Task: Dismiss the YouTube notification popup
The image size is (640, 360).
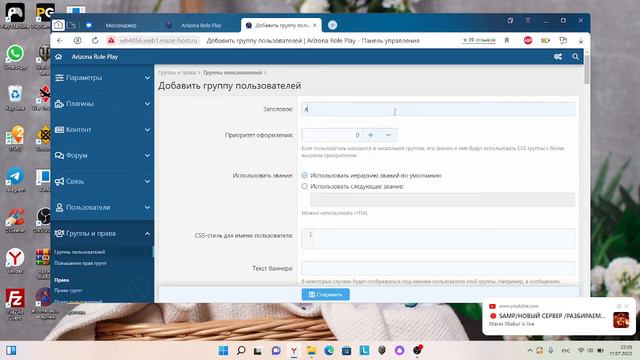Action: click(x=627, y=306)
